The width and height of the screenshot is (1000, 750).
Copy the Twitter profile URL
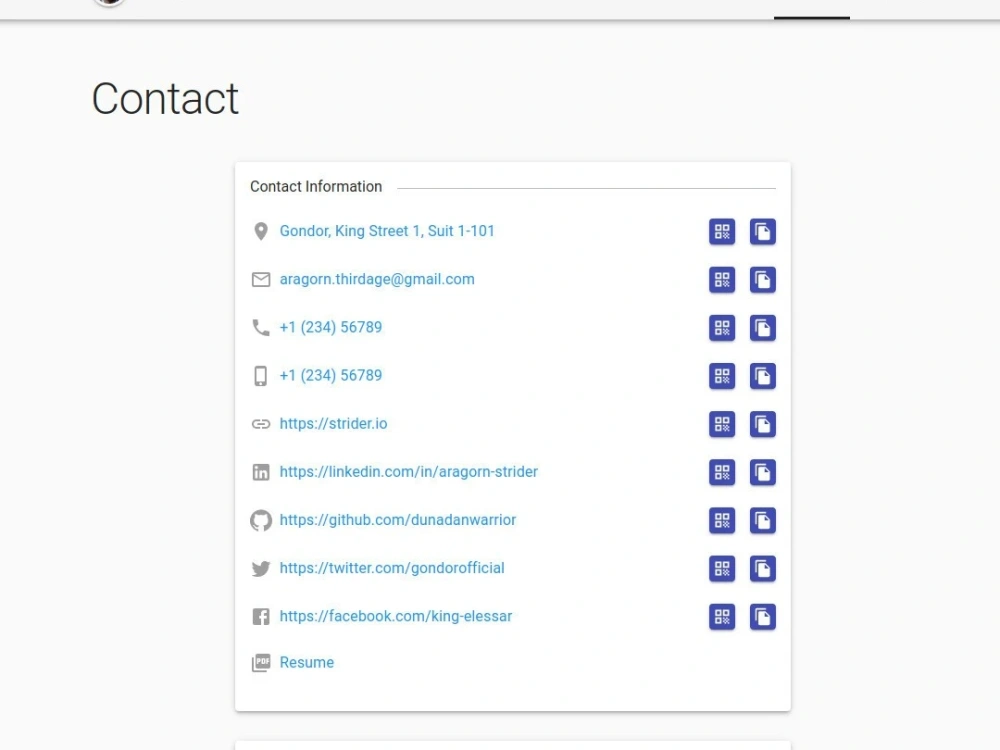coord(763,569)
